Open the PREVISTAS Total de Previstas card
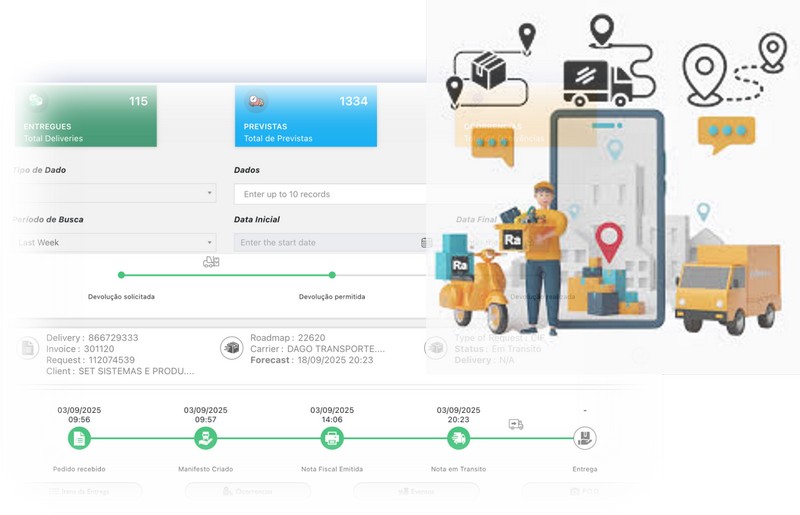800x515 pixels. pyautogui.click(x=306, y=116)
